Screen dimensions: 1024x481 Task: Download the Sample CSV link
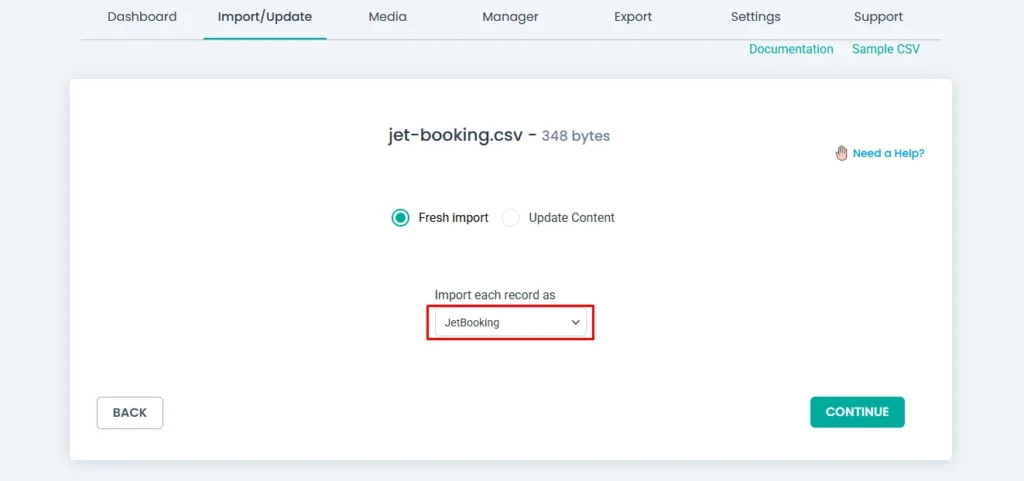coord(886,49)
